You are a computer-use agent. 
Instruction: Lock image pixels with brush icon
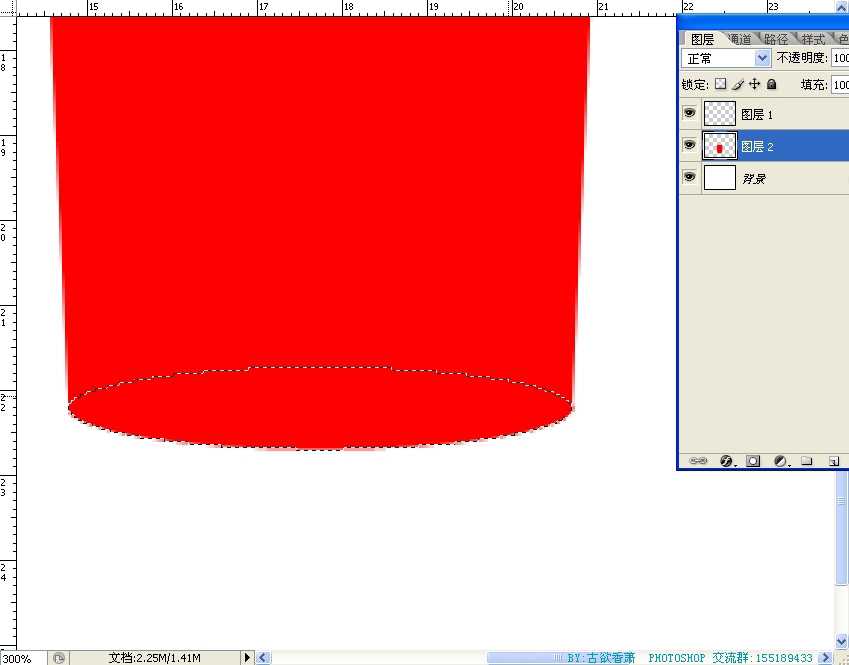click(738, 85)
